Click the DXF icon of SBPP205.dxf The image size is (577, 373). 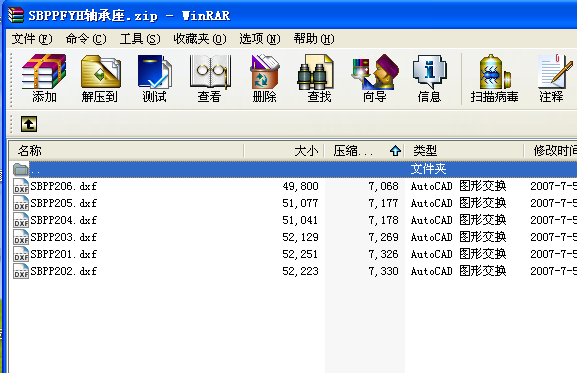pyautogui.click(x=21, y=203)
